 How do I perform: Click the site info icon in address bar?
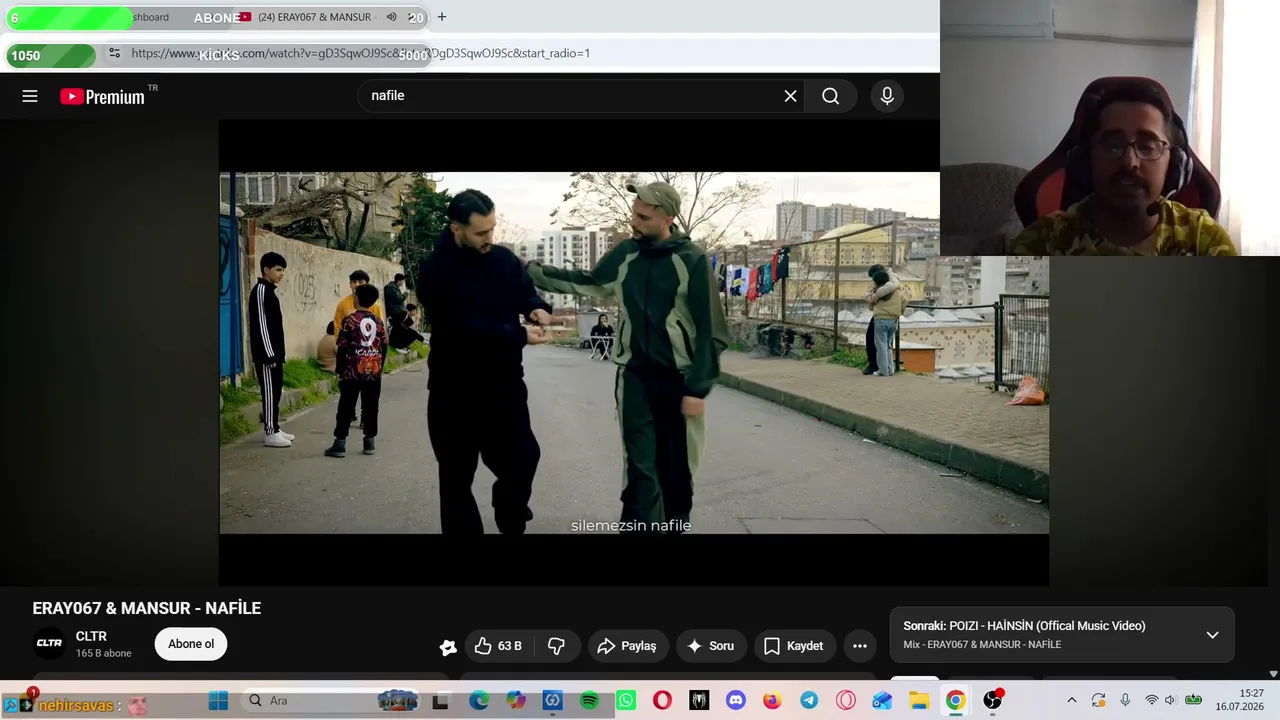point(114,53)
